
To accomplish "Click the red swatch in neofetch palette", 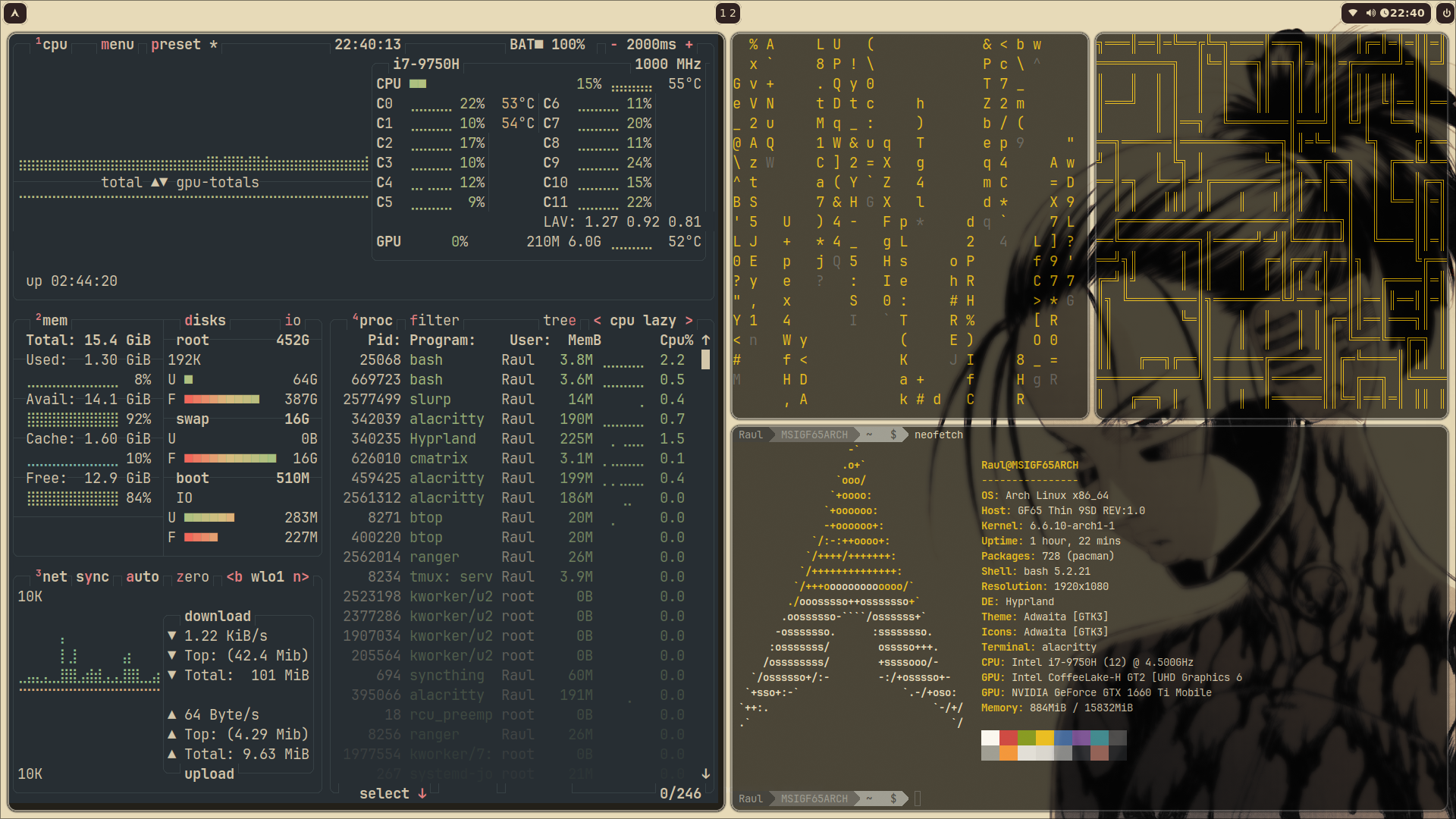I will coord(1009,738).
